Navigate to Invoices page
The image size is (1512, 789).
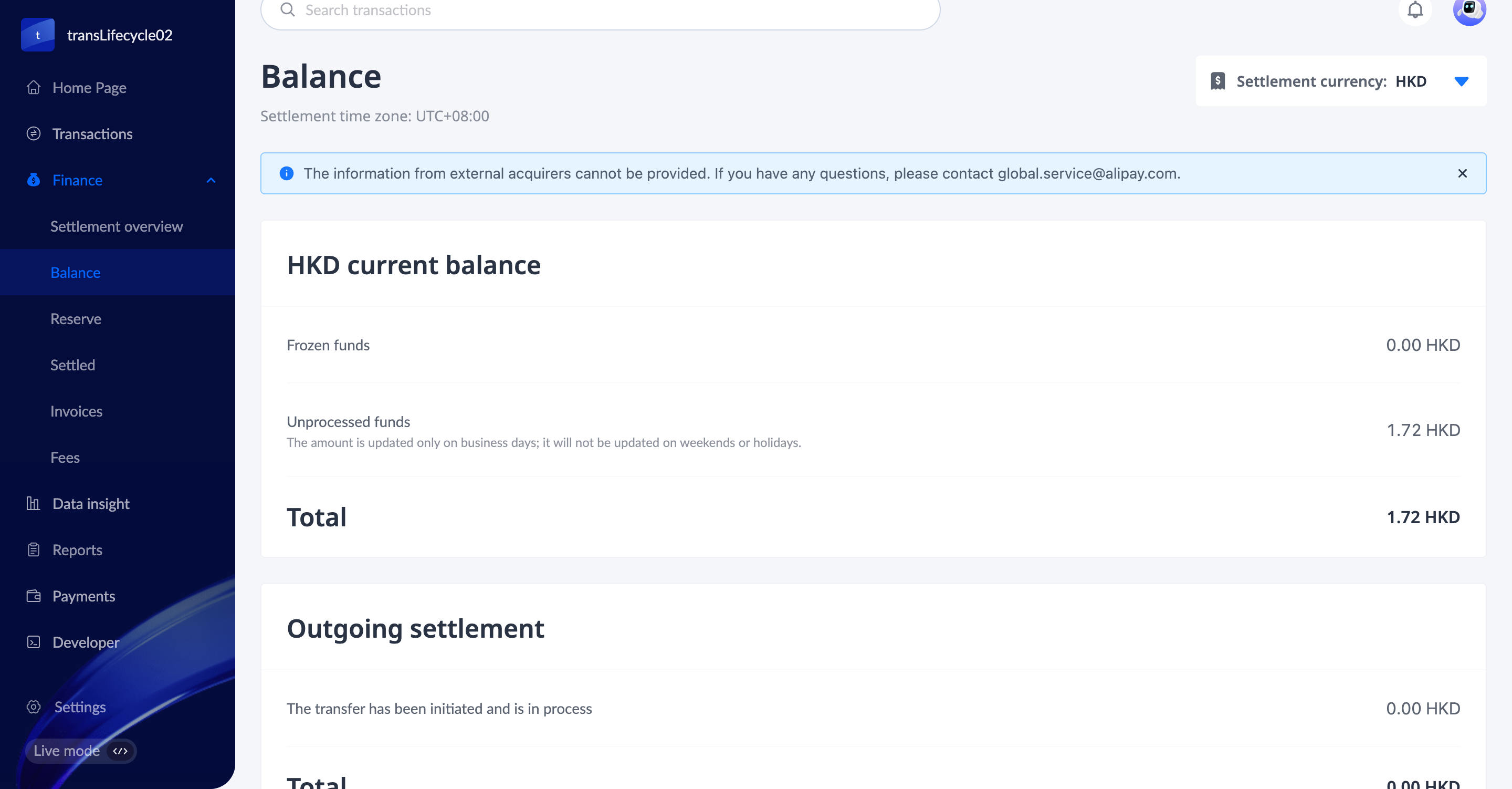(x=76, y=411)
